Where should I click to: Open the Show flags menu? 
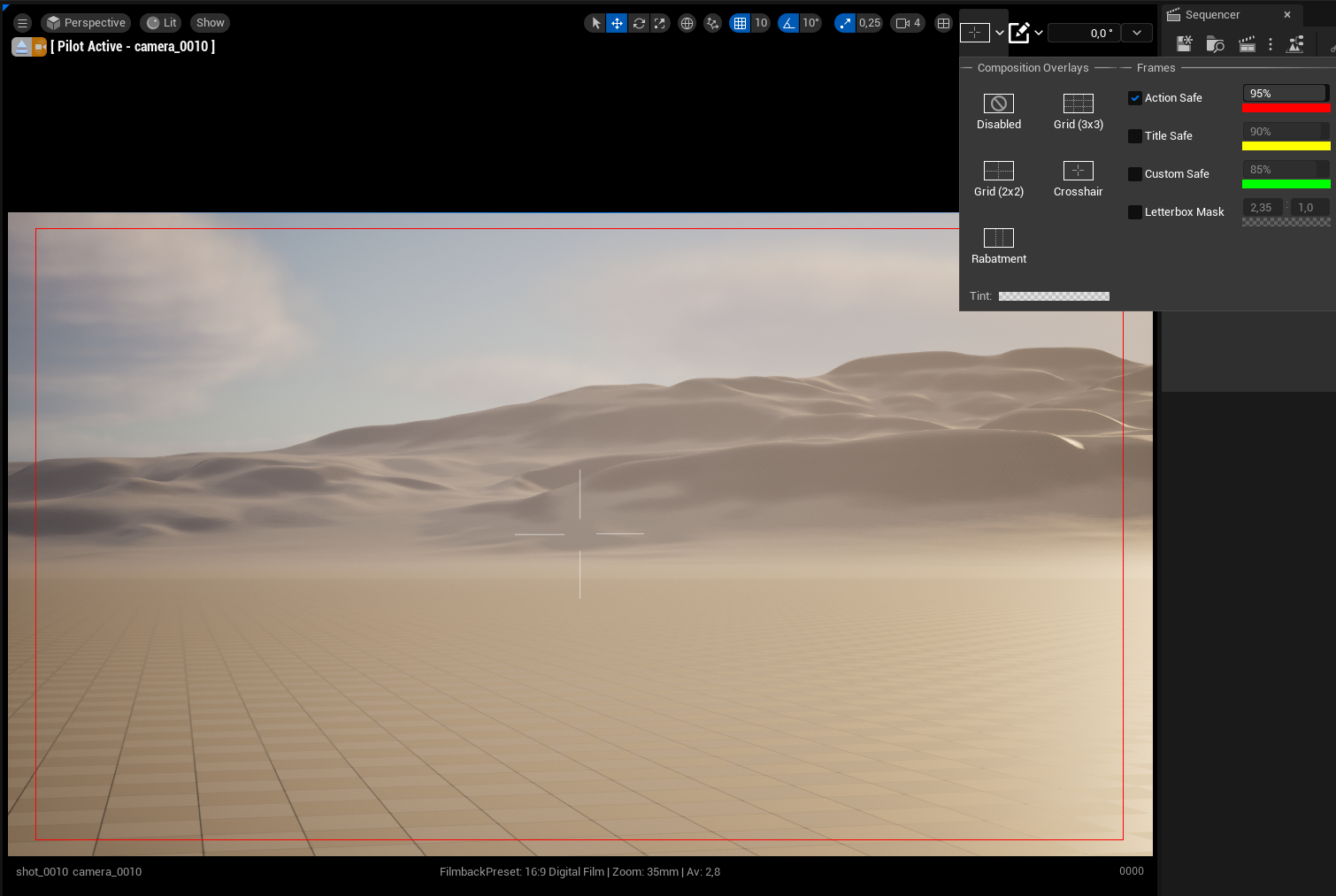(x=210, y=23)
